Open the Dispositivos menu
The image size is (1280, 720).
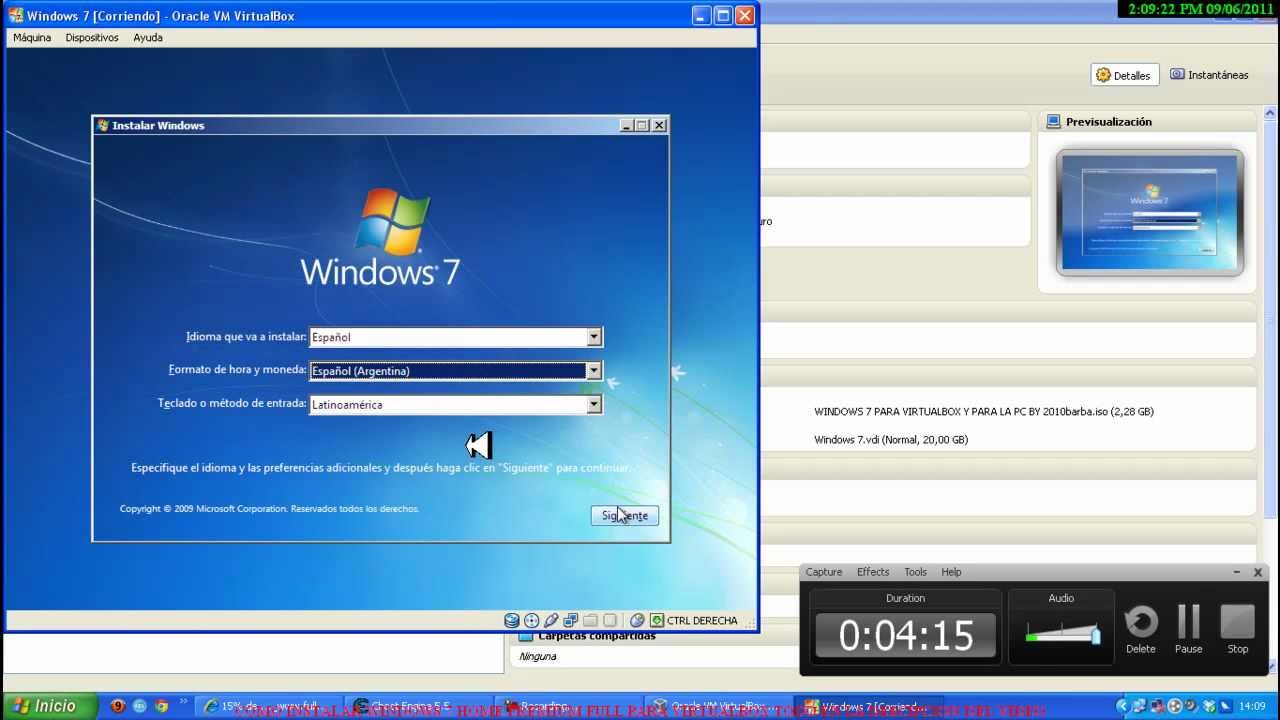(92, 37)
